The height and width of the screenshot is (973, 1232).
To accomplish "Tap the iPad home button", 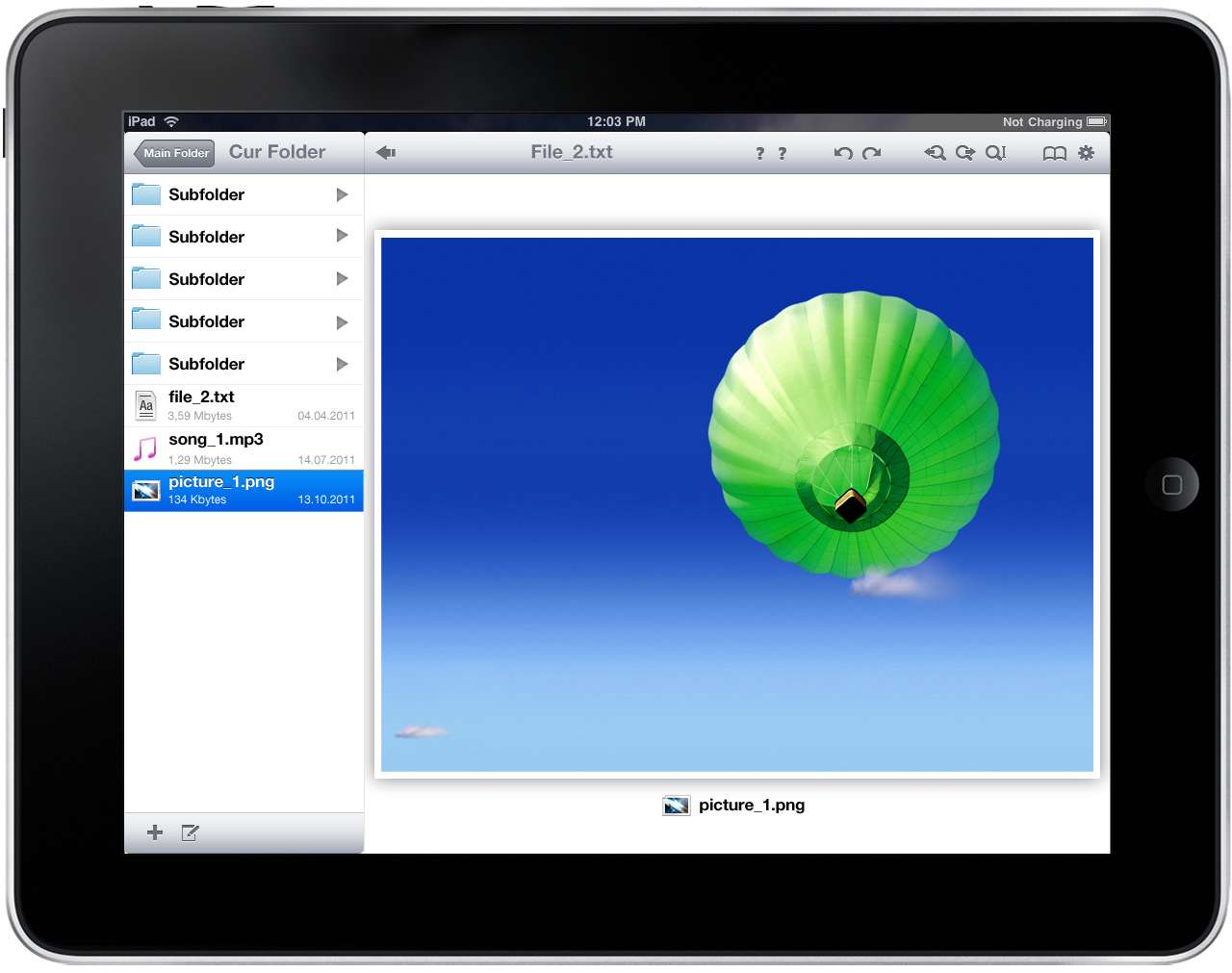I will (1171, 484).
